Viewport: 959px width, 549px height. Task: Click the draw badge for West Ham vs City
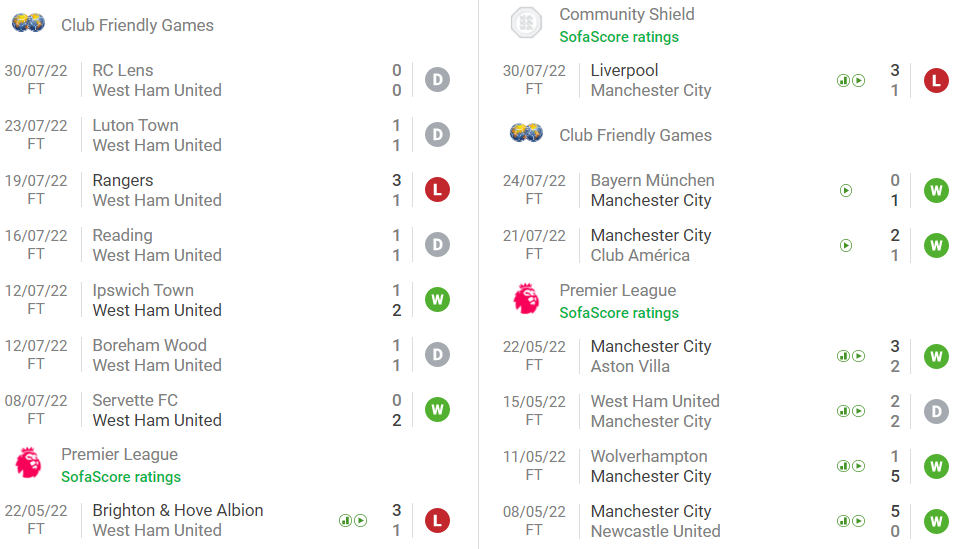[x=936, y=411]
